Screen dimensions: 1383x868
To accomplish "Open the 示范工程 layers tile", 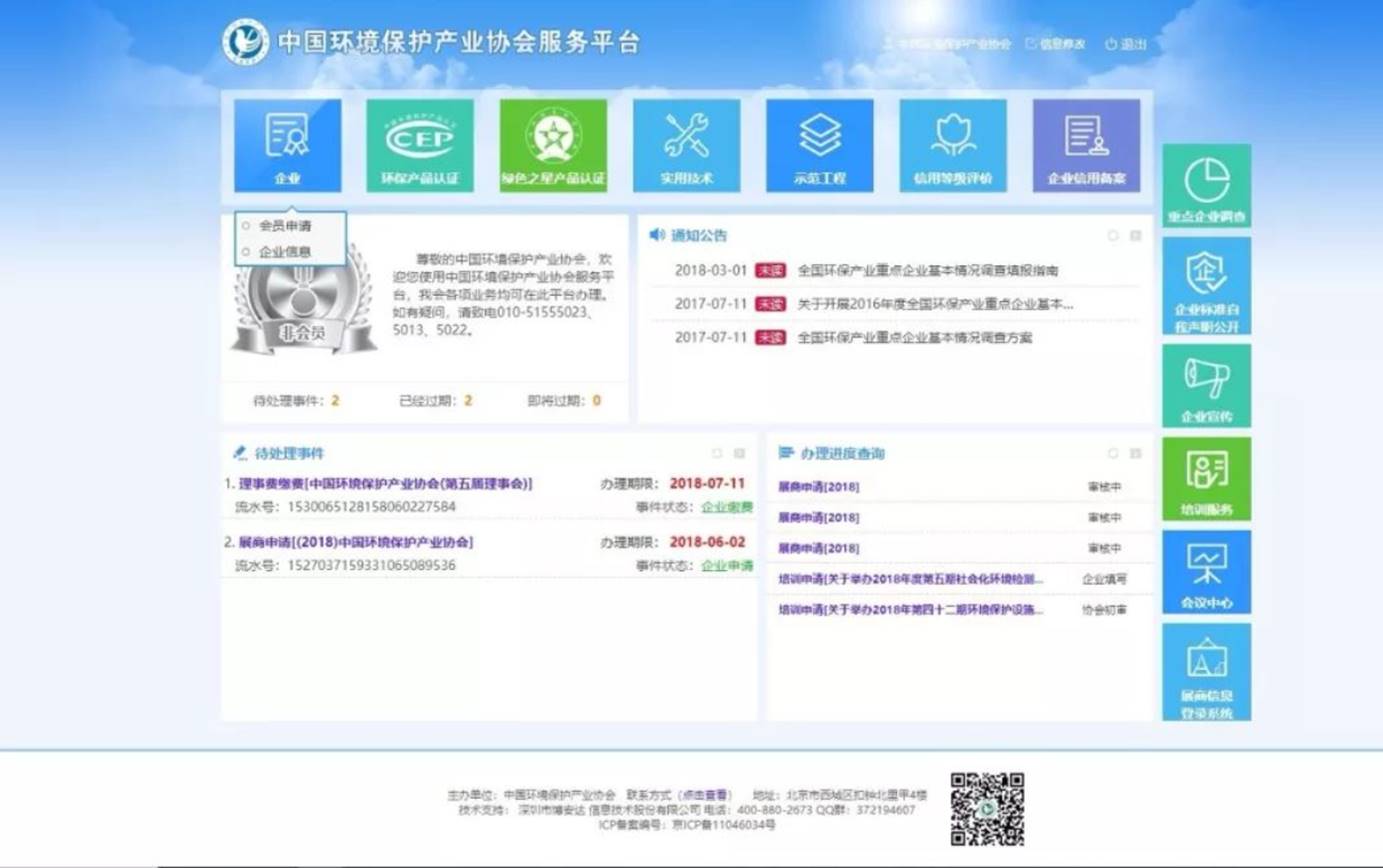I will point(819,145).
